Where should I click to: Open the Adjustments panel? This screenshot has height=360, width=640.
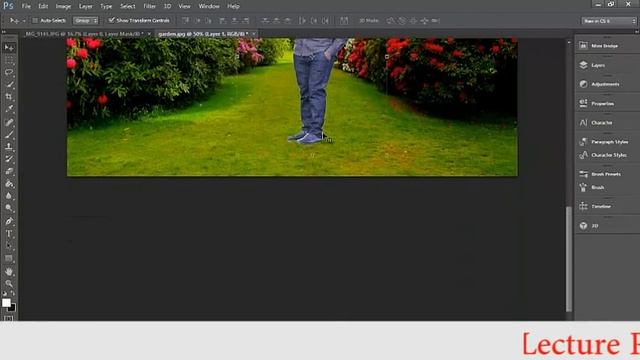(x=599, y=84)
